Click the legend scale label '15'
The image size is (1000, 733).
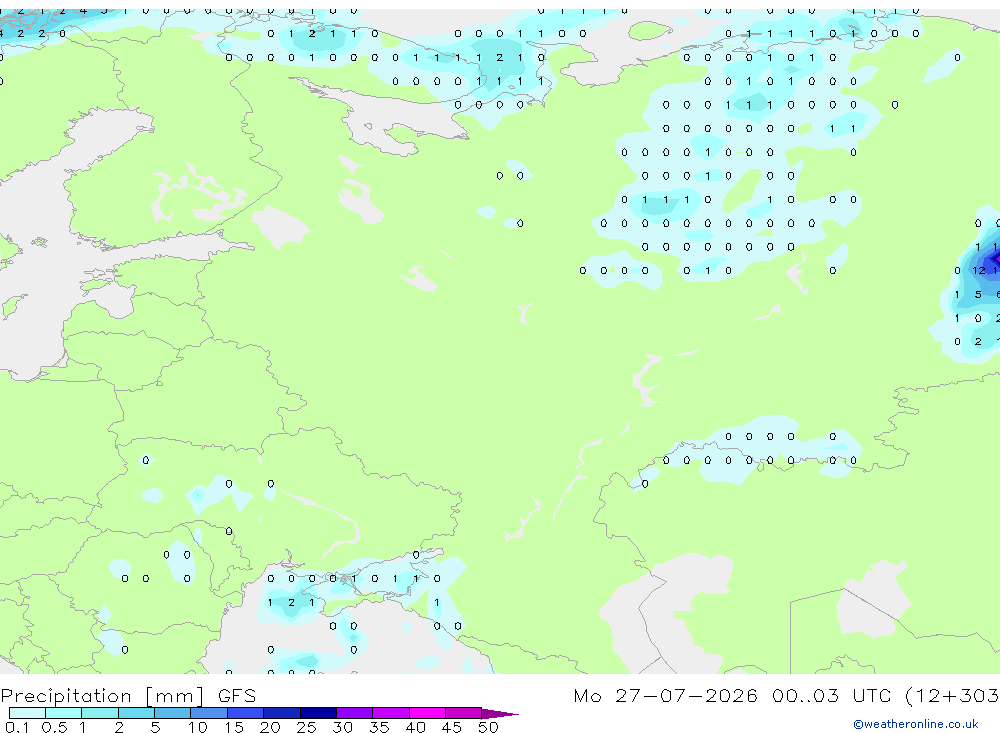[234, 727]
